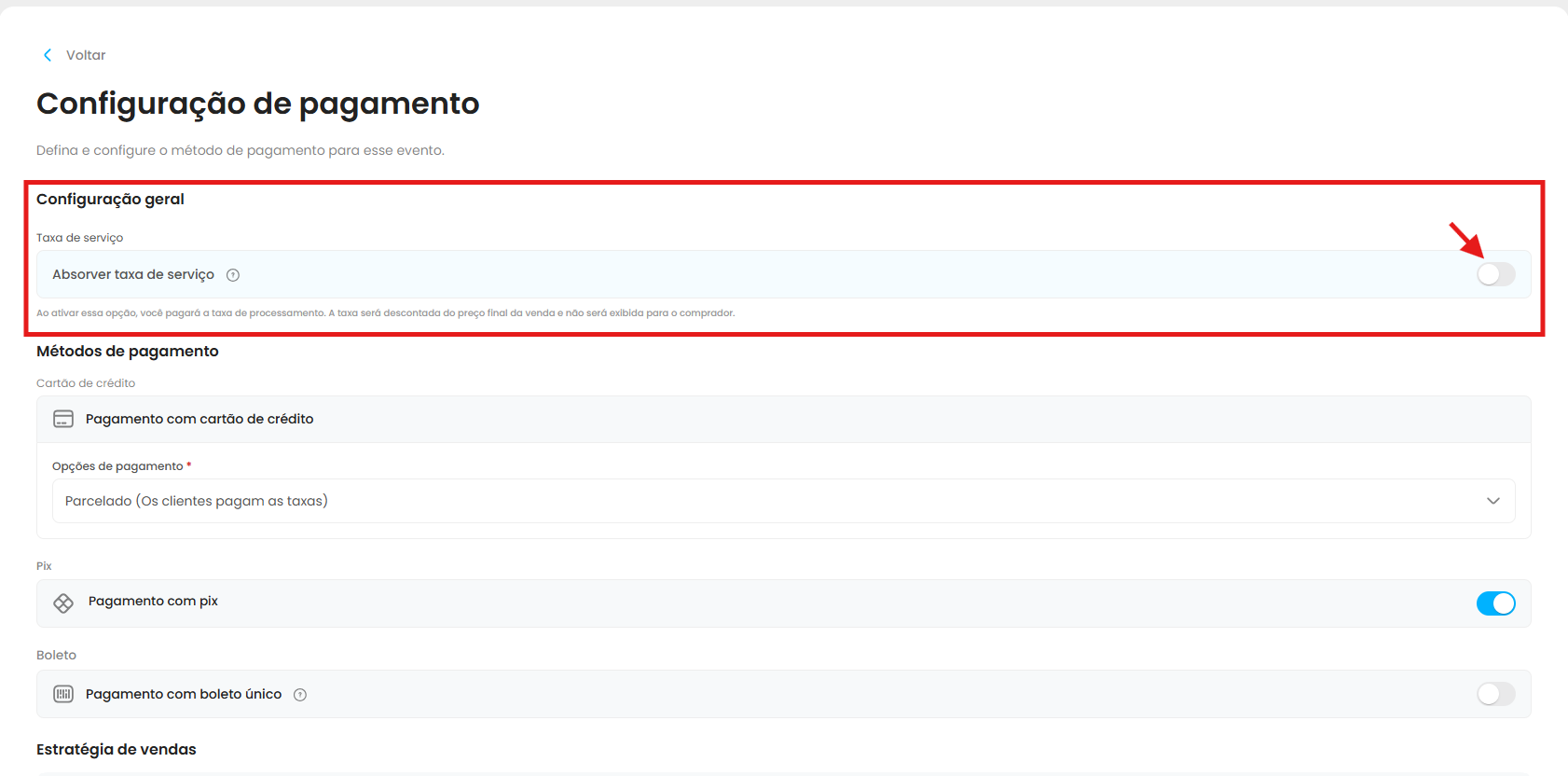Click the Taxa de serviço label
The image size is (1568, 776).
[x=79, y=238]
